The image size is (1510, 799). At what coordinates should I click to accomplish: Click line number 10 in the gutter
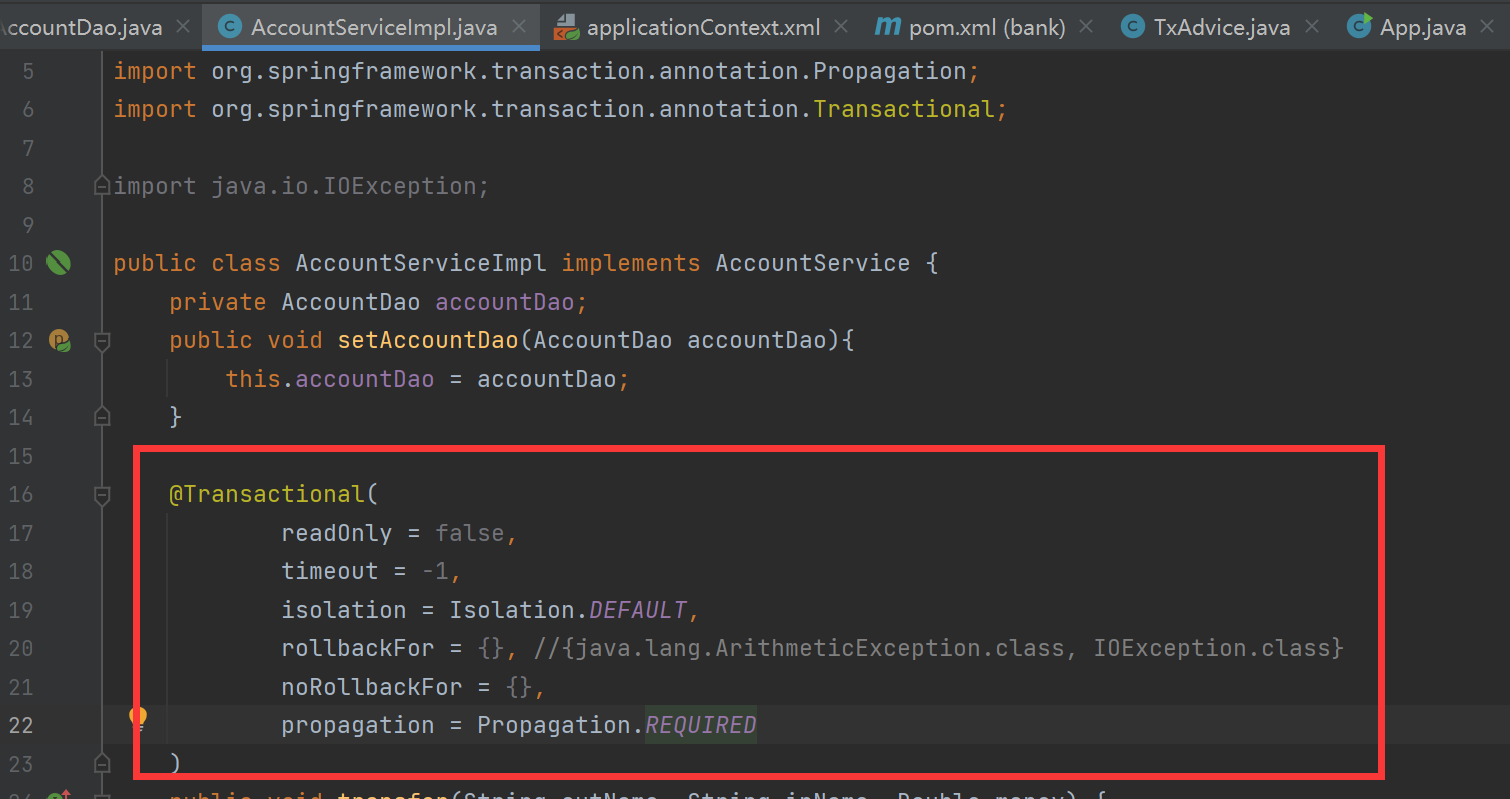21,263
